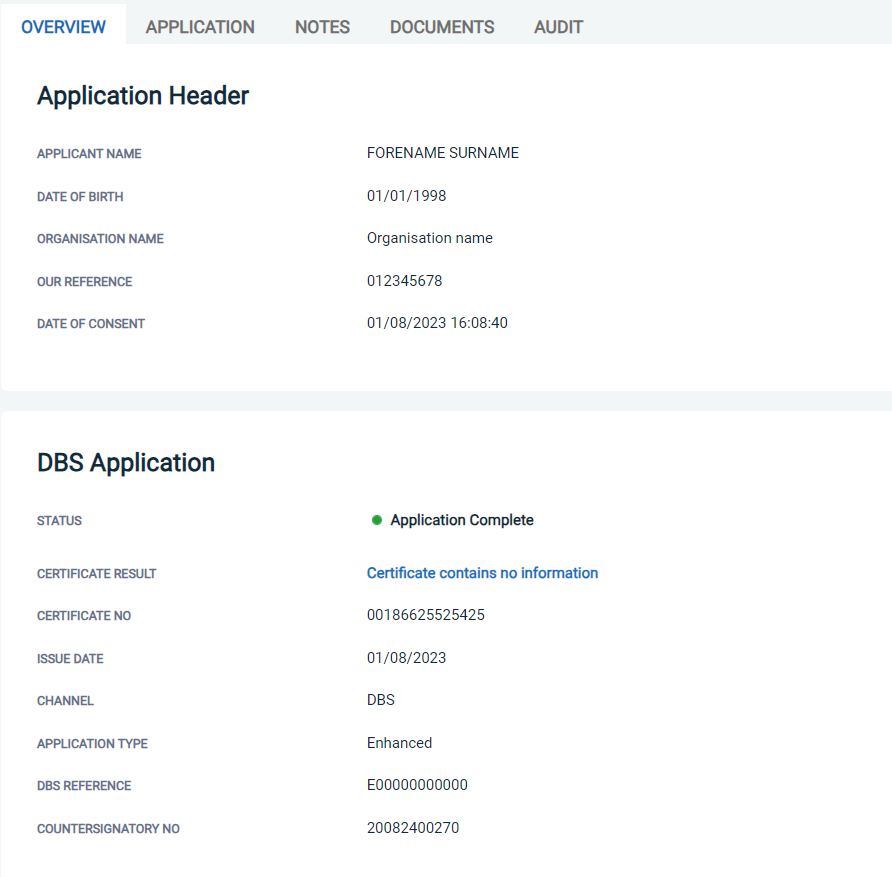Screen dimensions: 892x877
Task: Click certificate number 00186625525425
Action: (426, 615)
